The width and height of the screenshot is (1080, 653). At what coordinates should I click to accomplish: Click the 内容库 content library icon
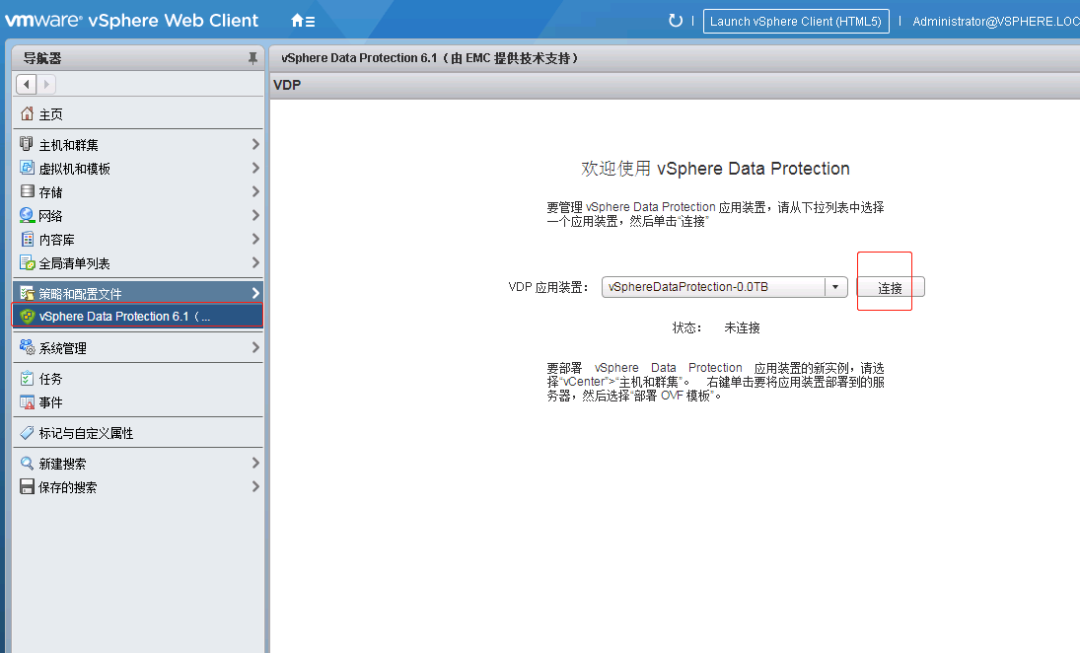(x=27, y=239)
